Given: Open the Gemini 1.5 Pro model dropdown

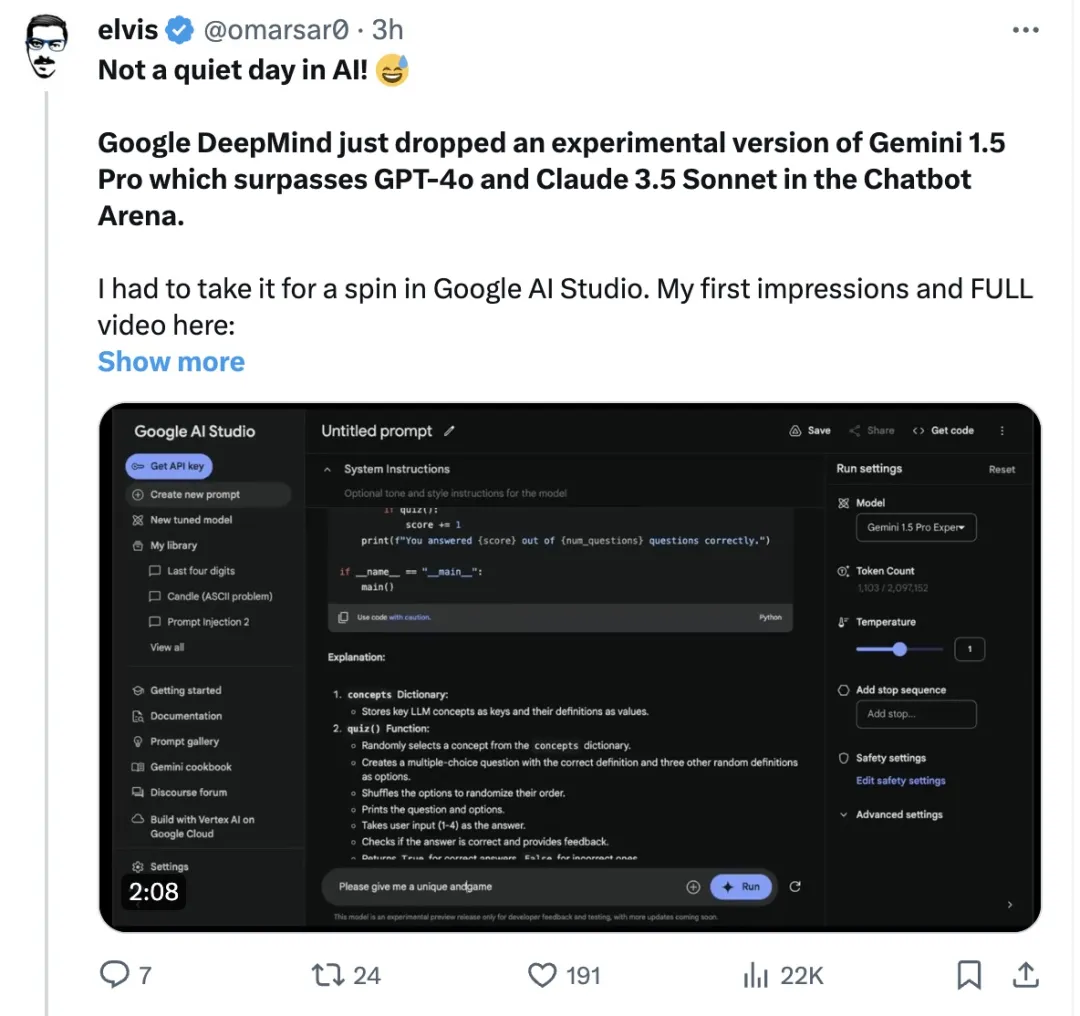Looking at the screenshot, I should 915,528.
